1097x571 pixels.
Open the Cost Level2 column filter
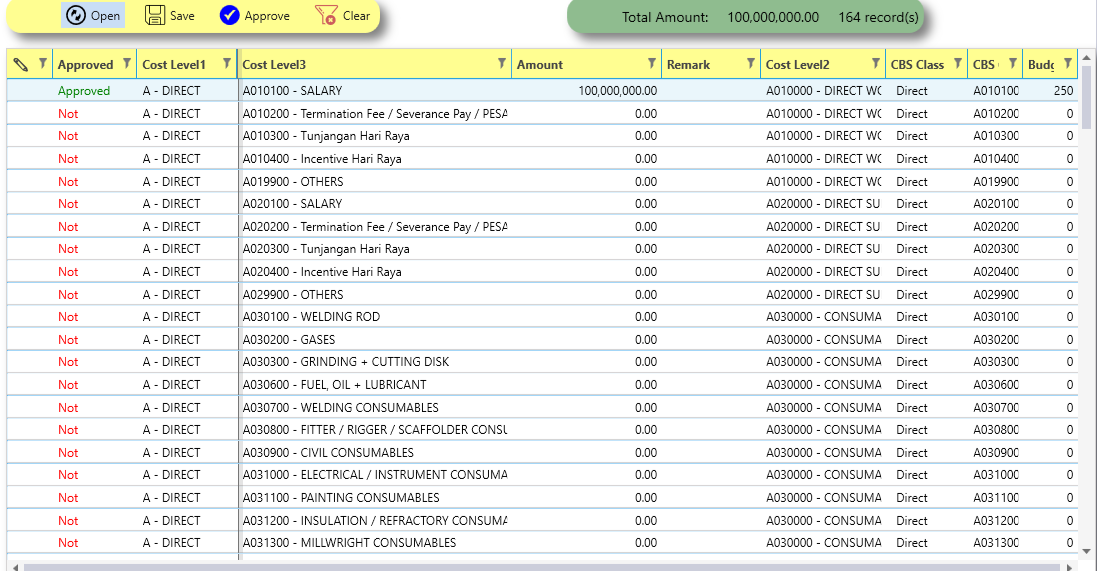(876, 64)
